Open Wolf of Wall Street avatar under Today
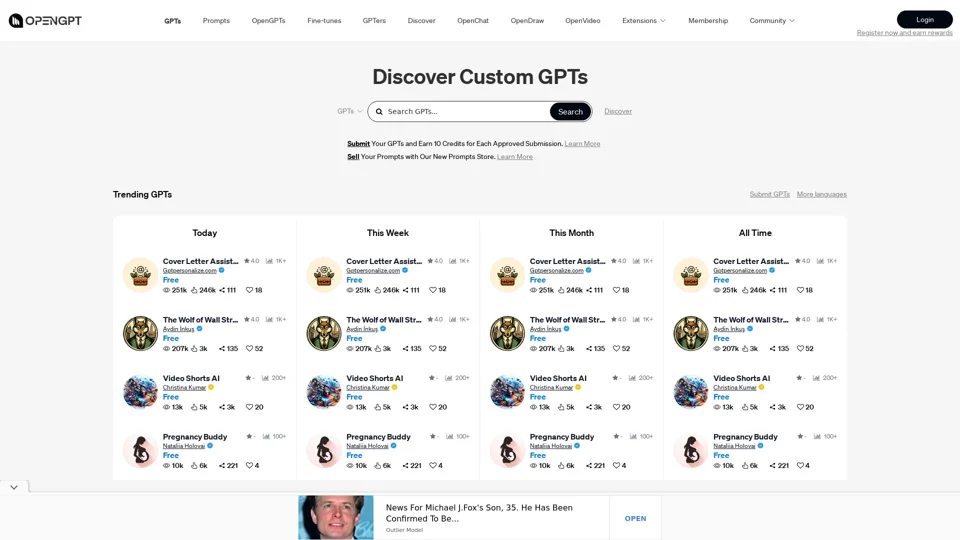Screen dimensions: 960x540 click(140, 333)
